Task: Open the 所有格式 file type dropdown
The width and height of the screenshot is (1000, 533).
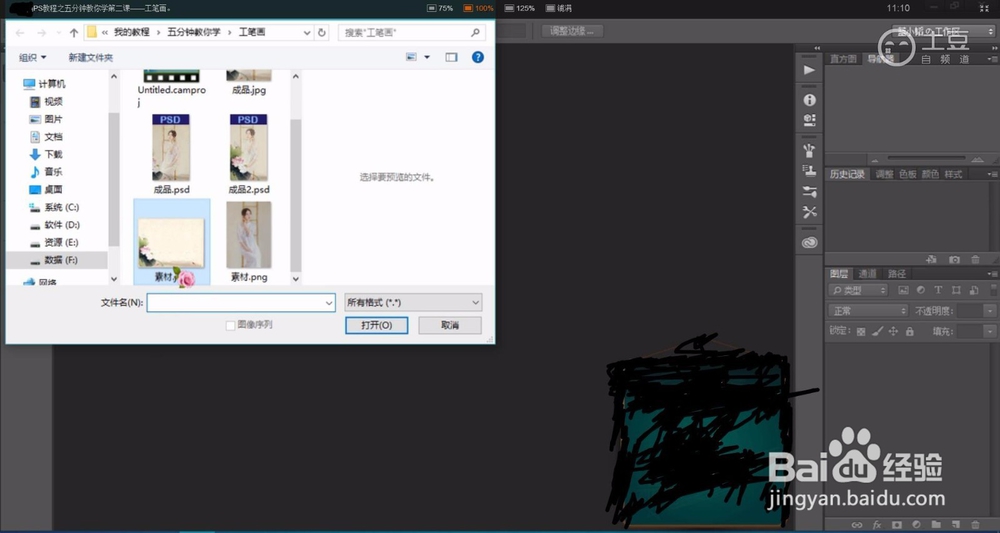Action: click(413, 303)
